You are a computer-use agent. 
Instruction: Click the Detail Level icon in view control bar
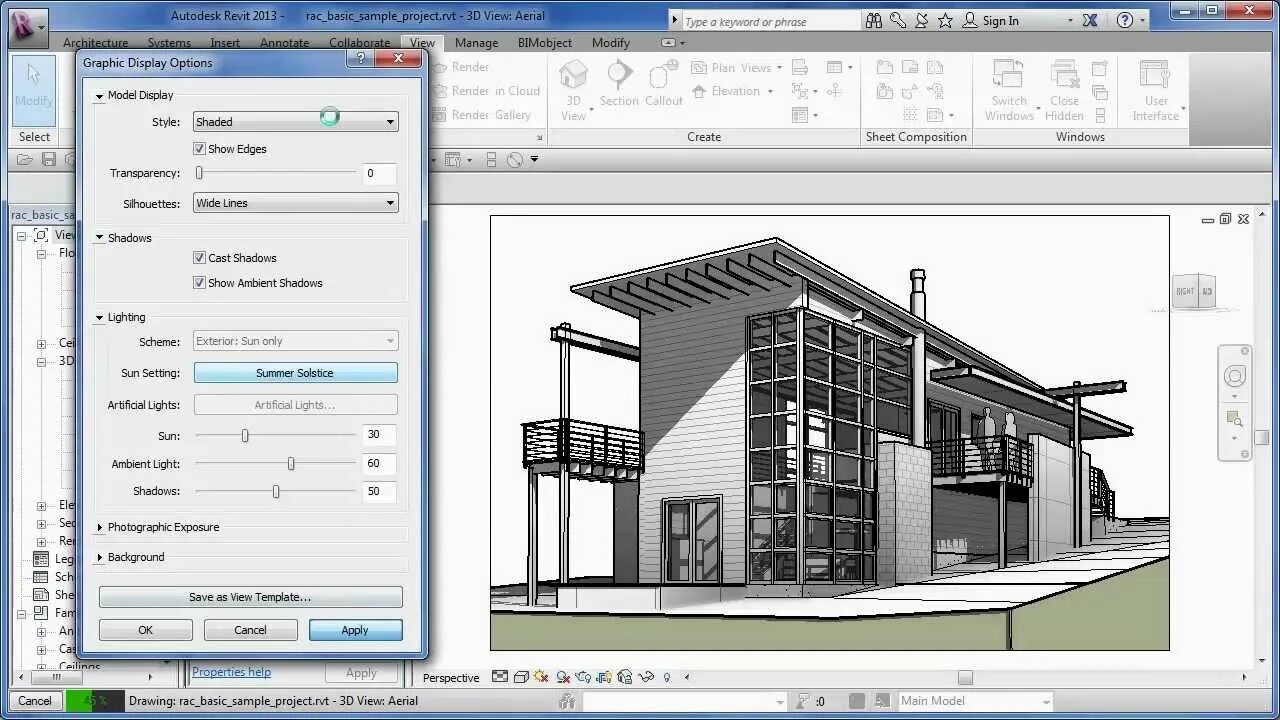[x=500, y=677]
